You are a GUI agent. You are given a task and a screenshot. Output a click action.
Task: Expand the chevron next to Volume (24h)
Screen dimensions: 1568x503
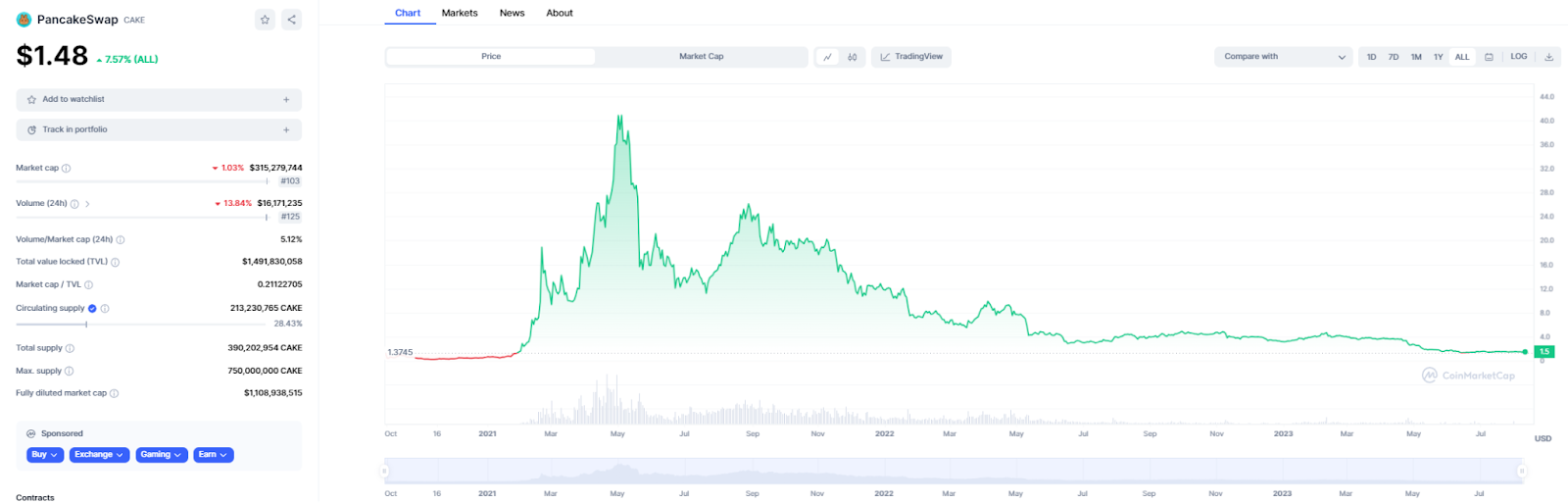tap(87, 204)
